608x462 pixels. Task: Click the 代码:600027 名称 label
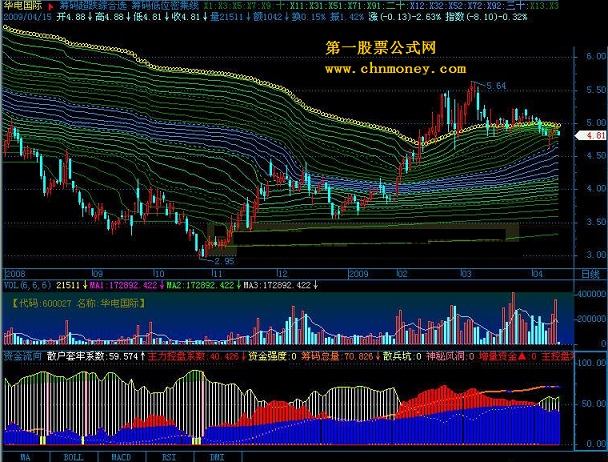coord(79,303)
